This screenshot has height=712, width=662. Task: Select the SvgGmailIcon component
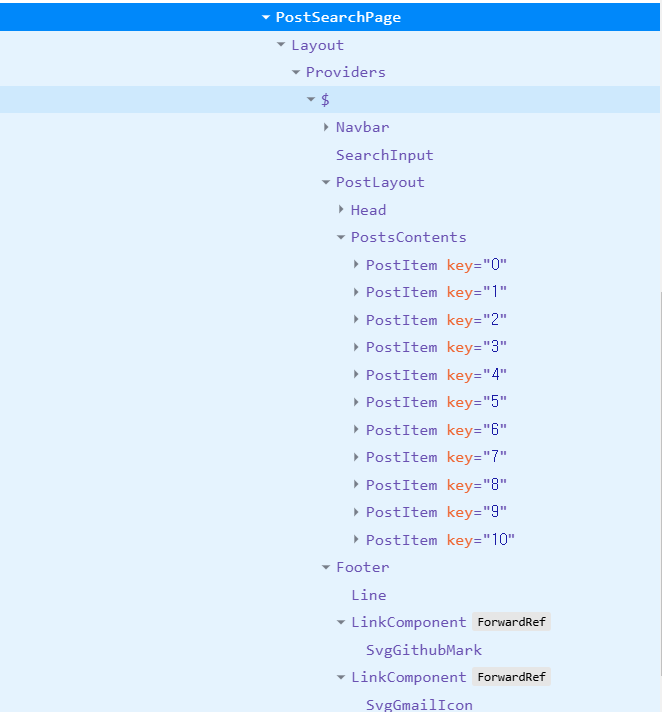(x=419, y=705)
